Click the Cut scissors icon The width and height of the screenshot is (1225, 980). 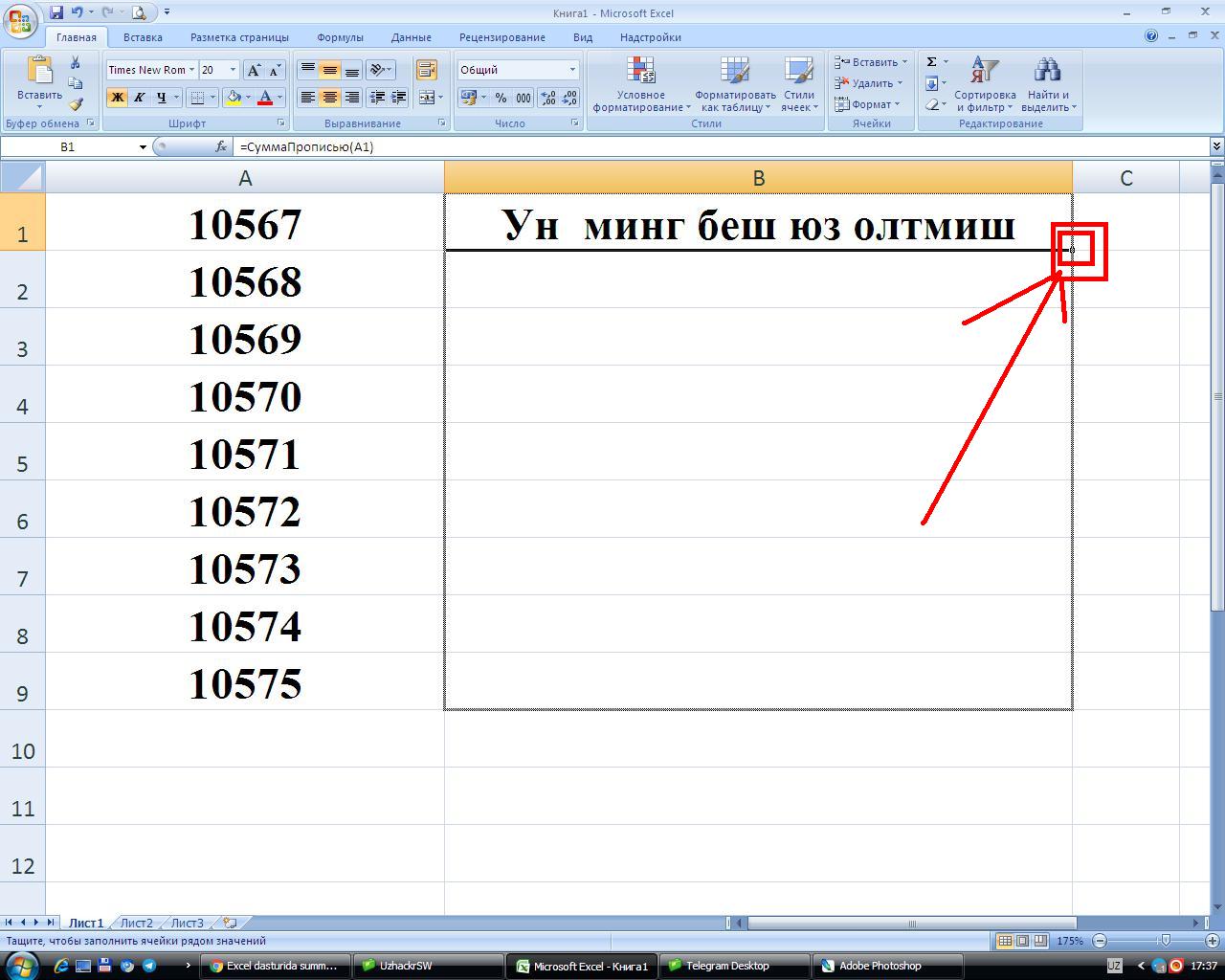pyautogui.click(x=76, y=62)
